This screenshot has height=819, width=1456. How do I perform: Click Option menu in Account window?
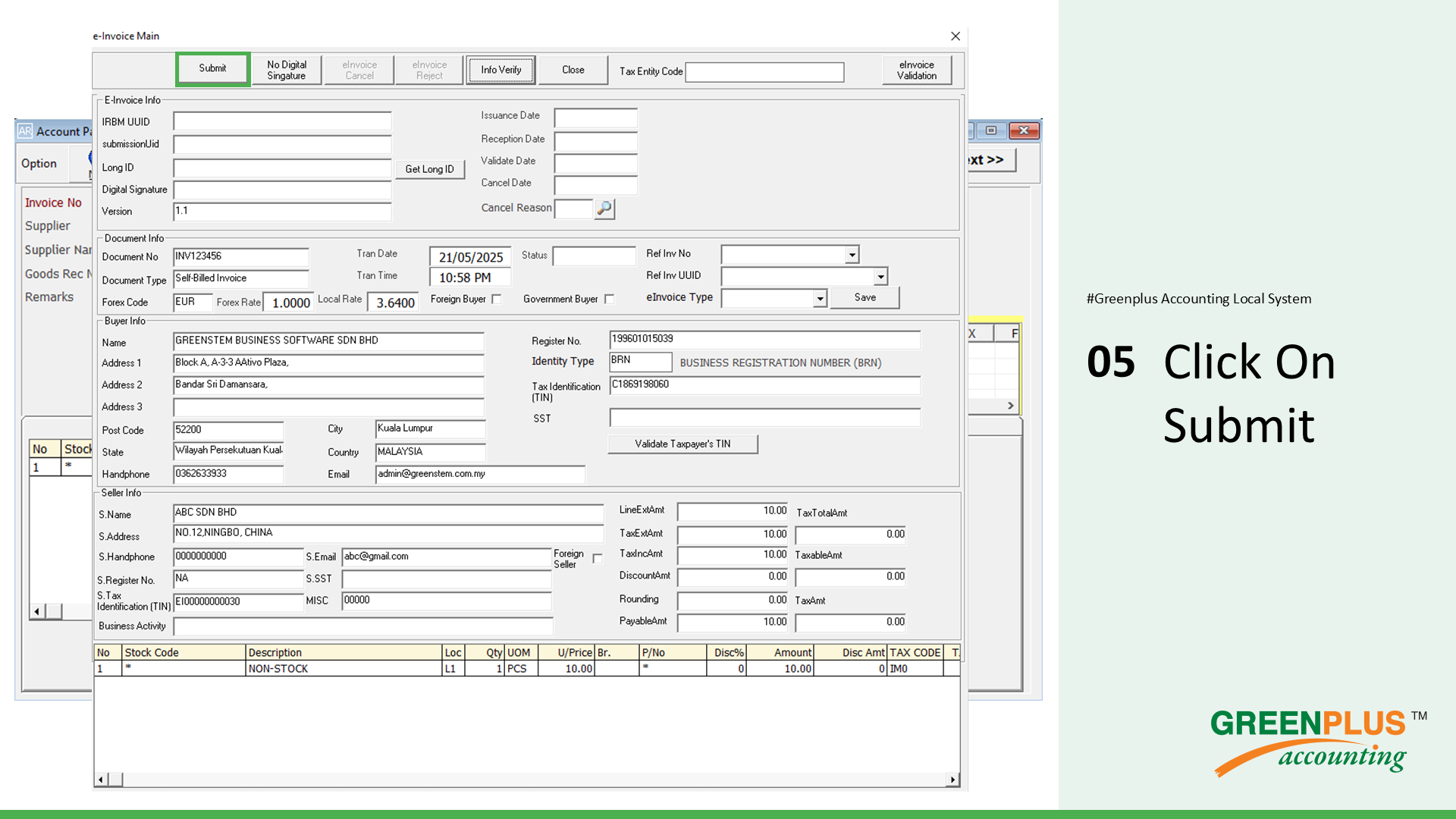(39, 164)
